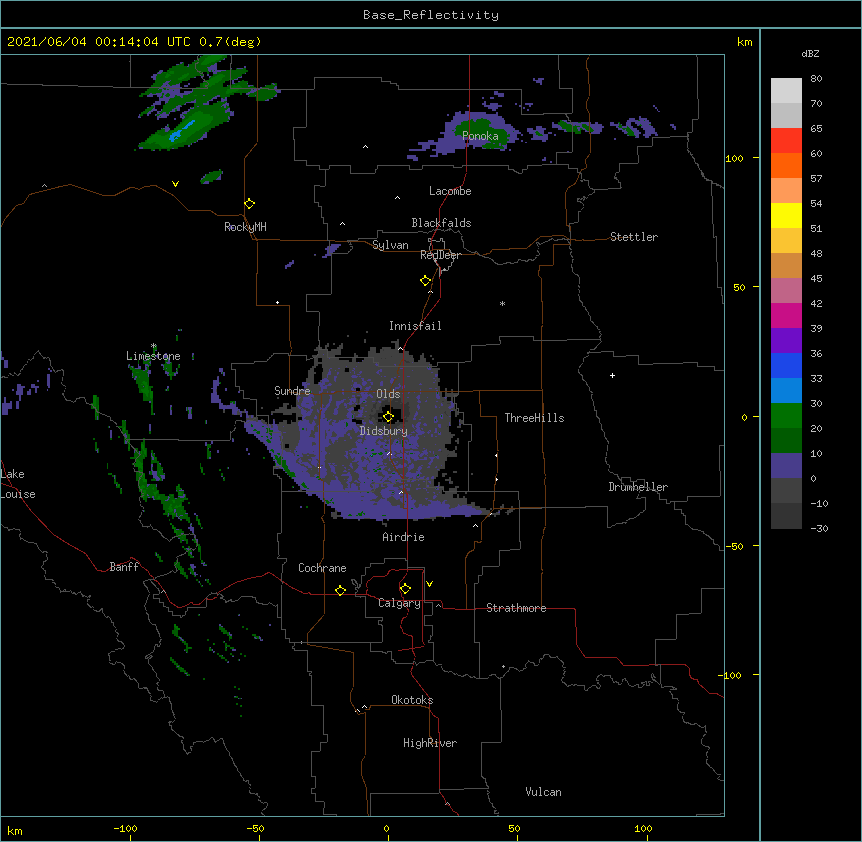This screenshot has width=862, height=842.
Task: Select the Limestone label
Action: click(153, 356)
